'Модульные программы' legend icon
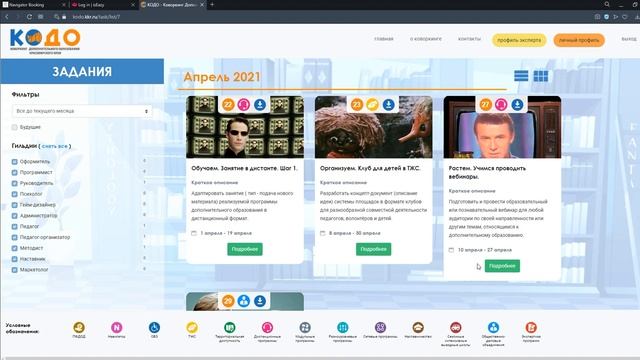 305,327
